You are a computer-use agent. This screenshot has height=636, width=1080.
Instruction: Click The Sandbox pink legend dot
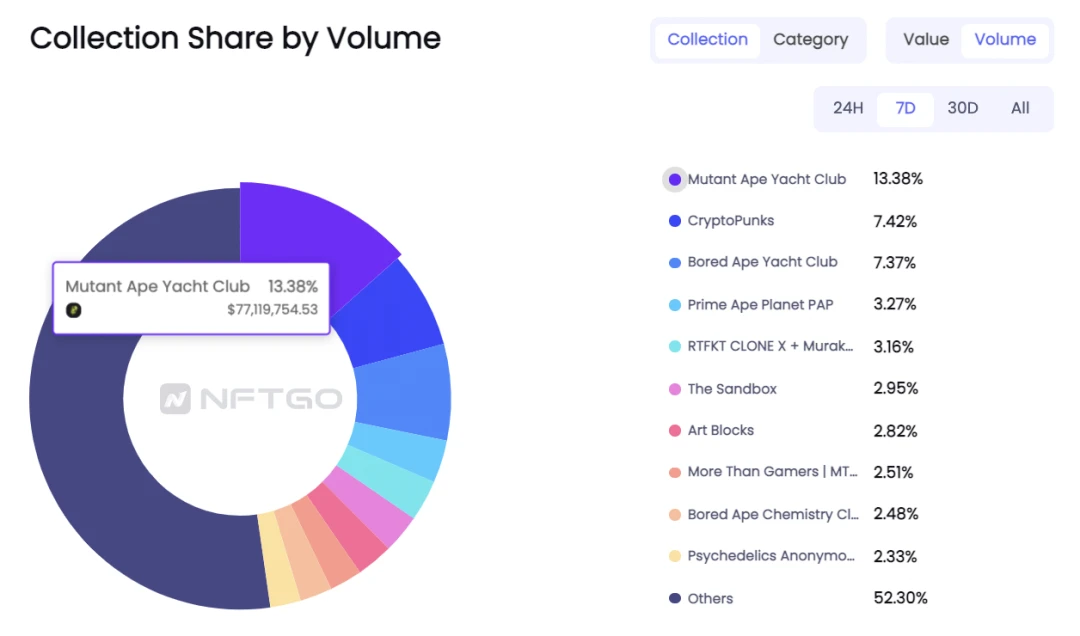pos(675,389)
